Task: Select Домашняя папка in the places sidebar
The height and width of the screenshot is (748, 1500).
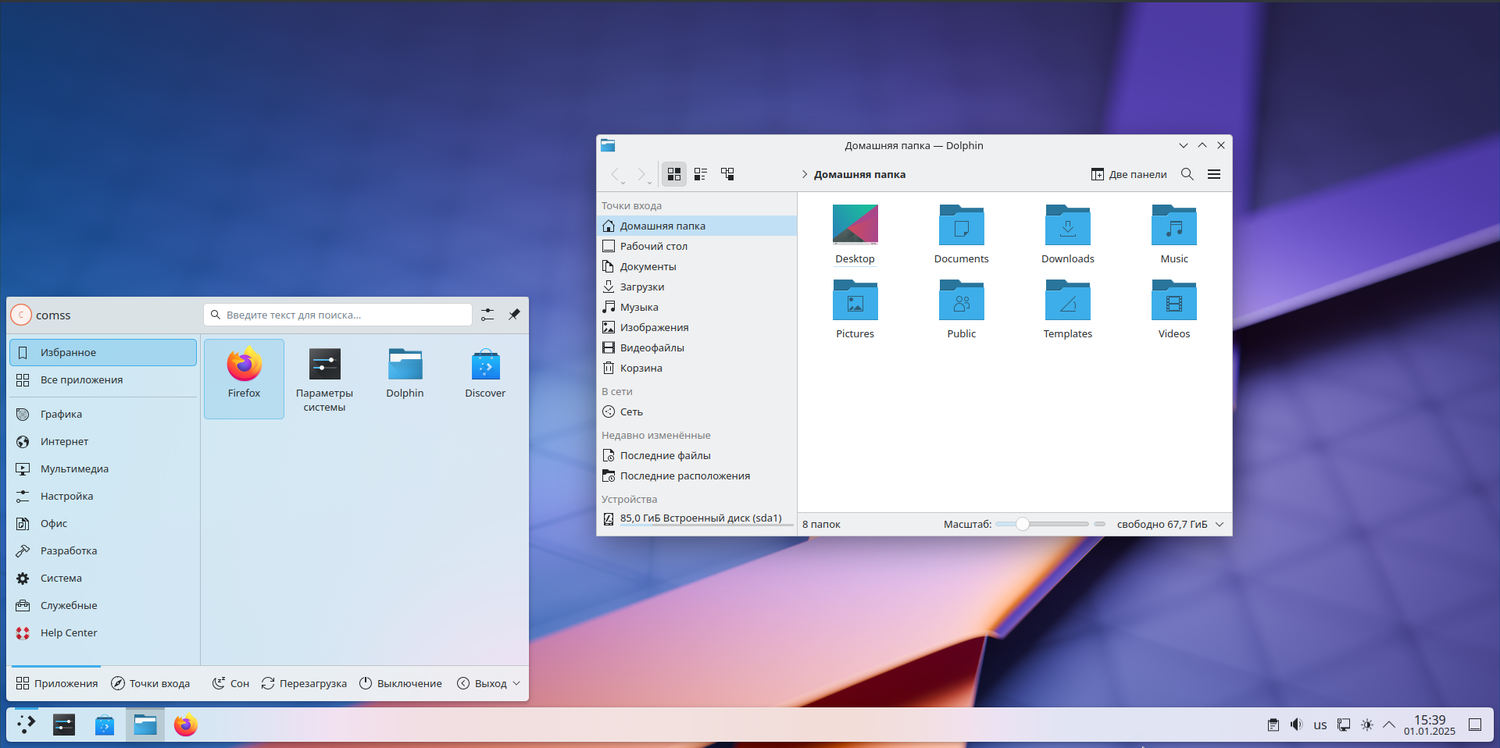Action: (697, 226)
